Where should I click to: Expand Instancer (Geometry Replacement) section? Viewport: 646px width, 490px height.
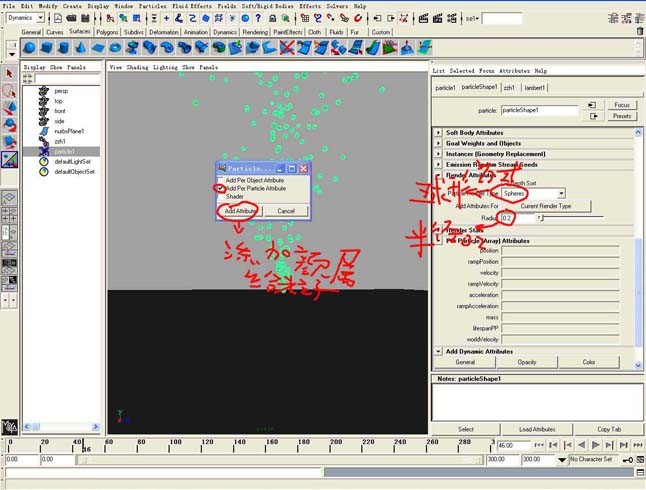(x=438, y=154)
